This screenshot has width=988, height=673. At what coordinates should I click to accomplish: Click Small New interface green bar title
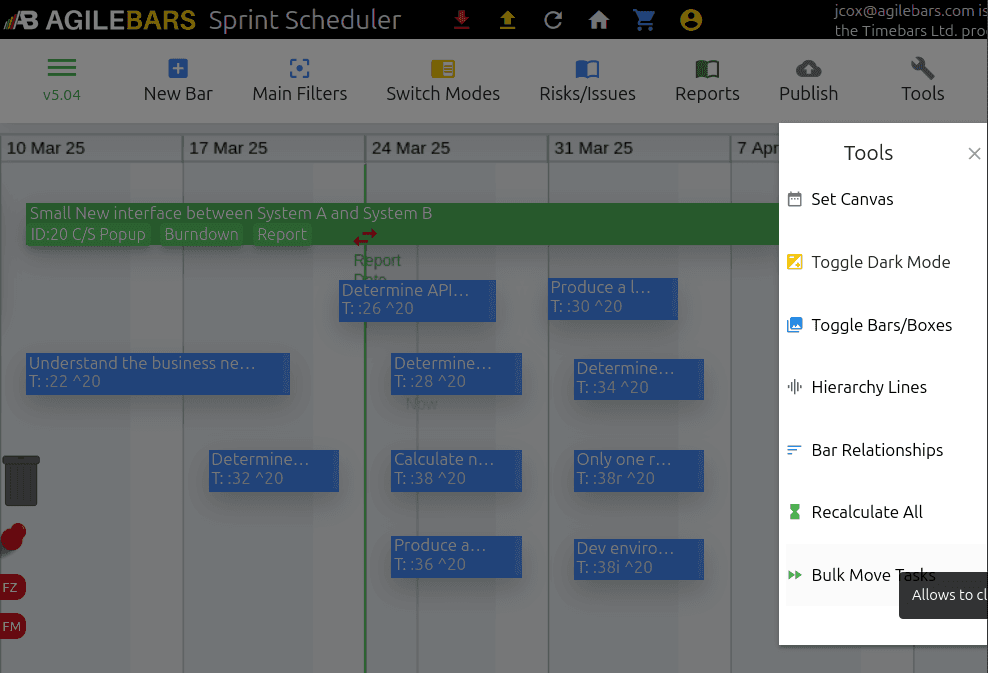pos(231,213)
